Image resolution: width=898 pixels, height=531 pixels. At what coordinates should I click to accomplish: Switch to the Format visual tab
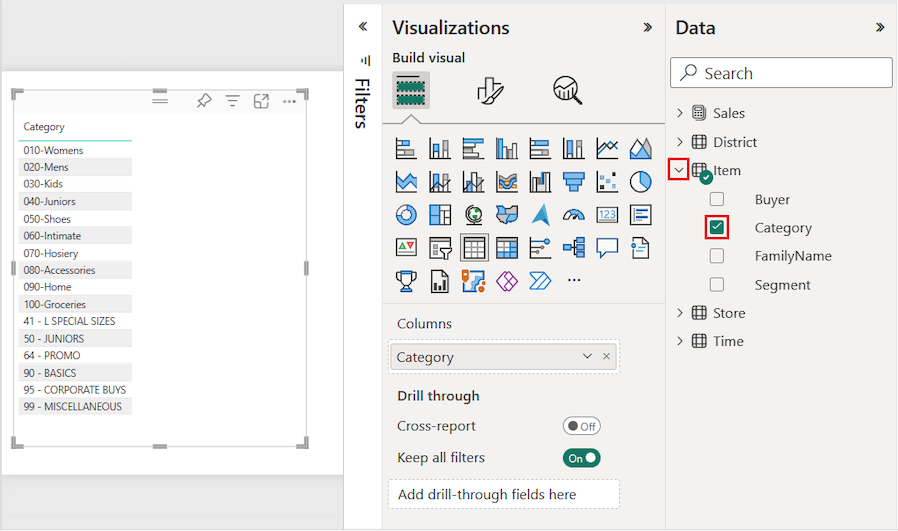(x=490, y=91)
